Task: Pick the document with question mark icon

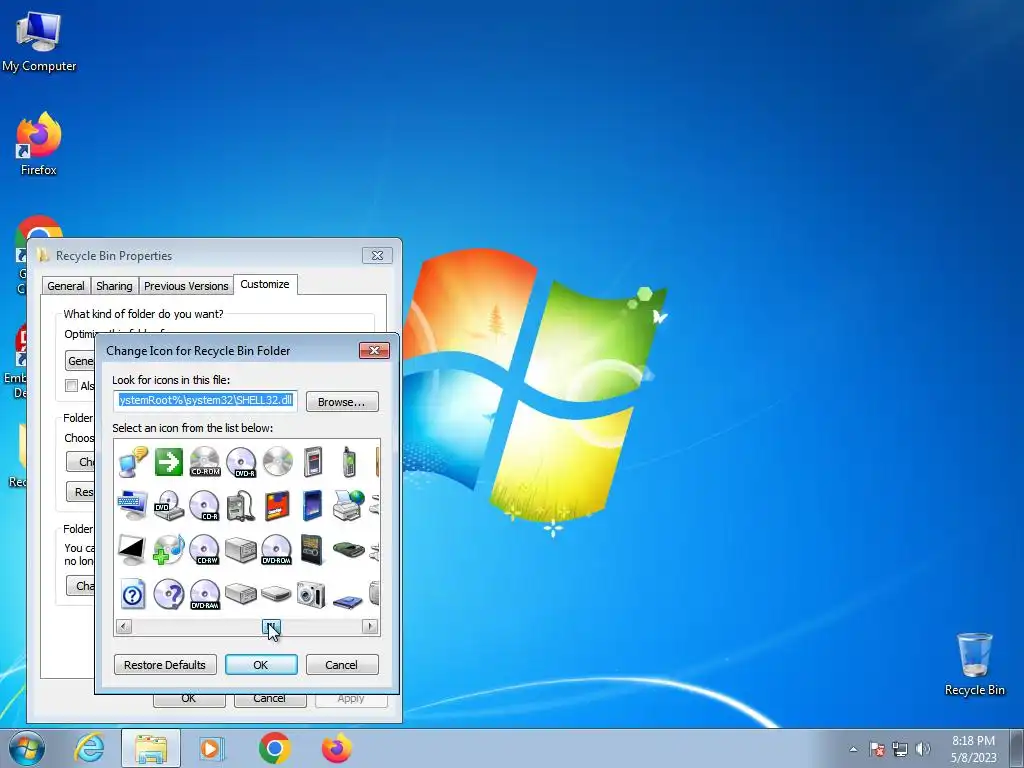Action: (133, 594)
